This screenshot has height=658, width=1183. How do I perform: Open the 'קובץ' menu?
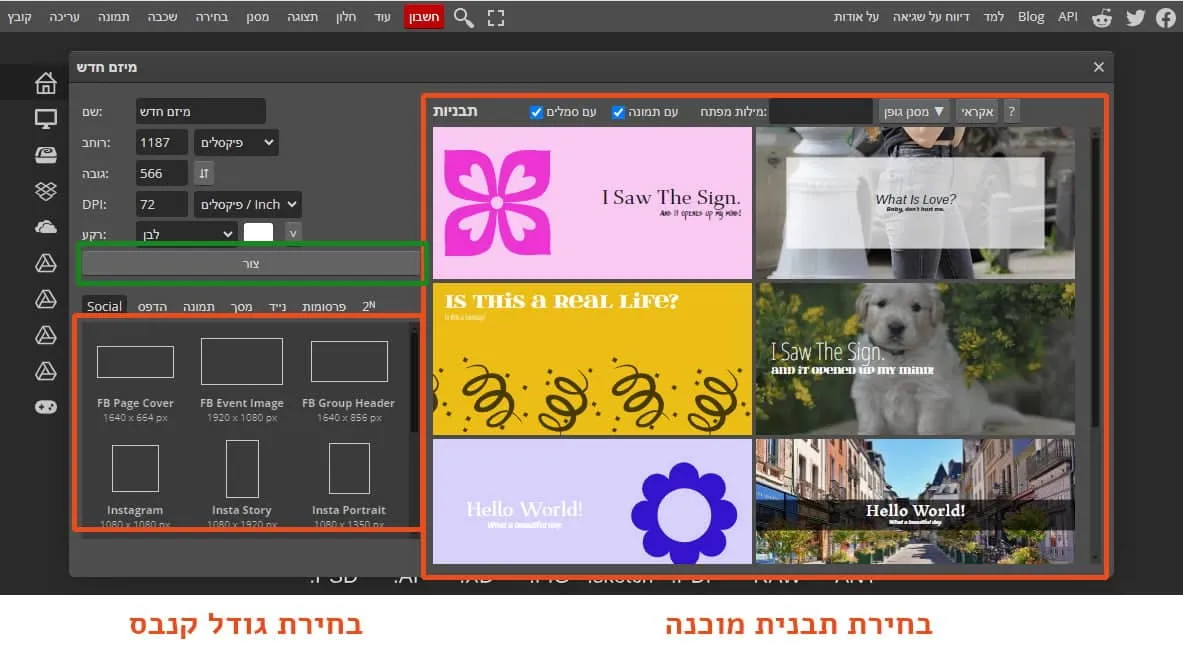(x=20, y=17)
